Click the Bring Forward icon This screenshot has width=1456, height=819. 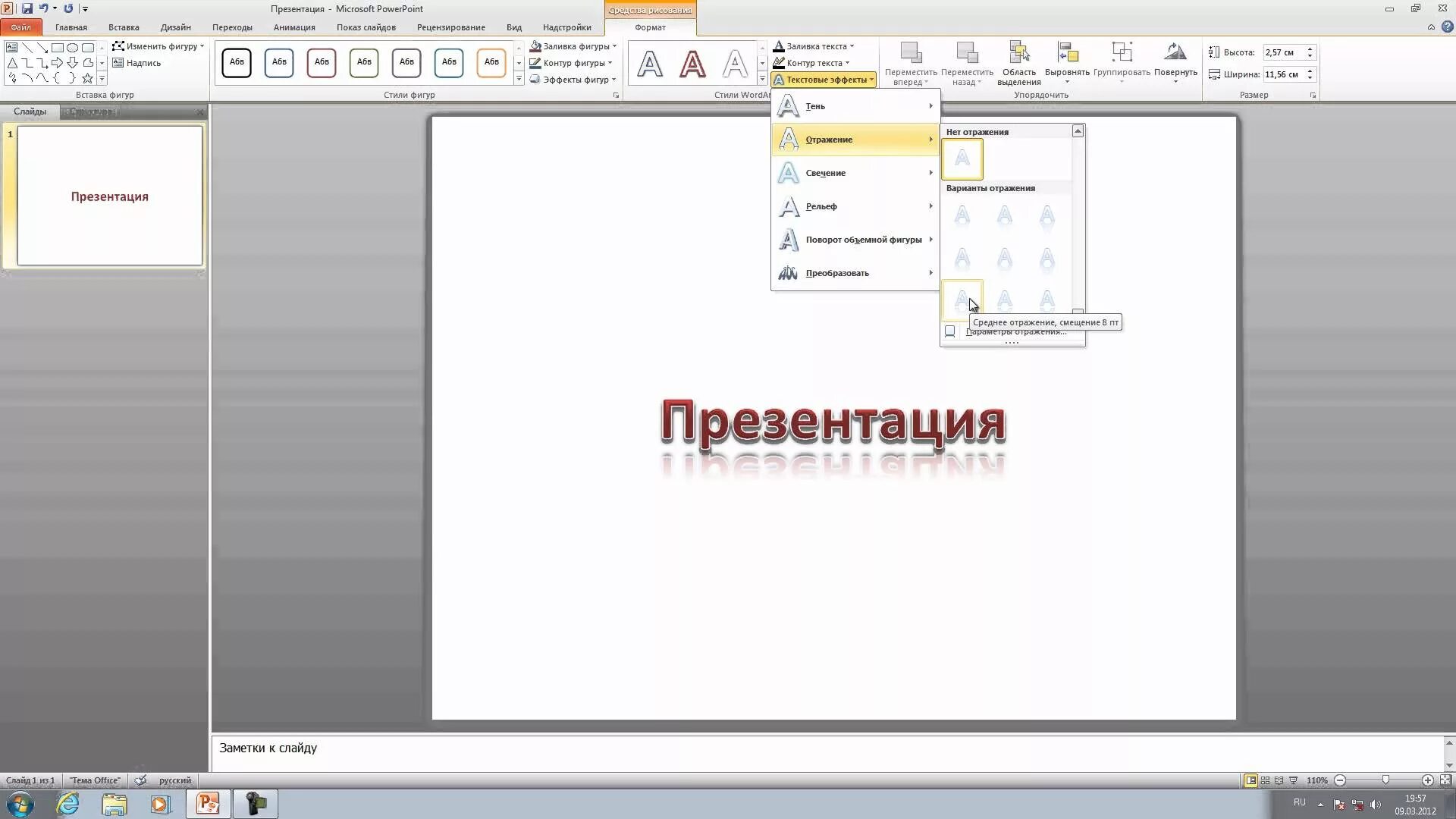[911, 54]
